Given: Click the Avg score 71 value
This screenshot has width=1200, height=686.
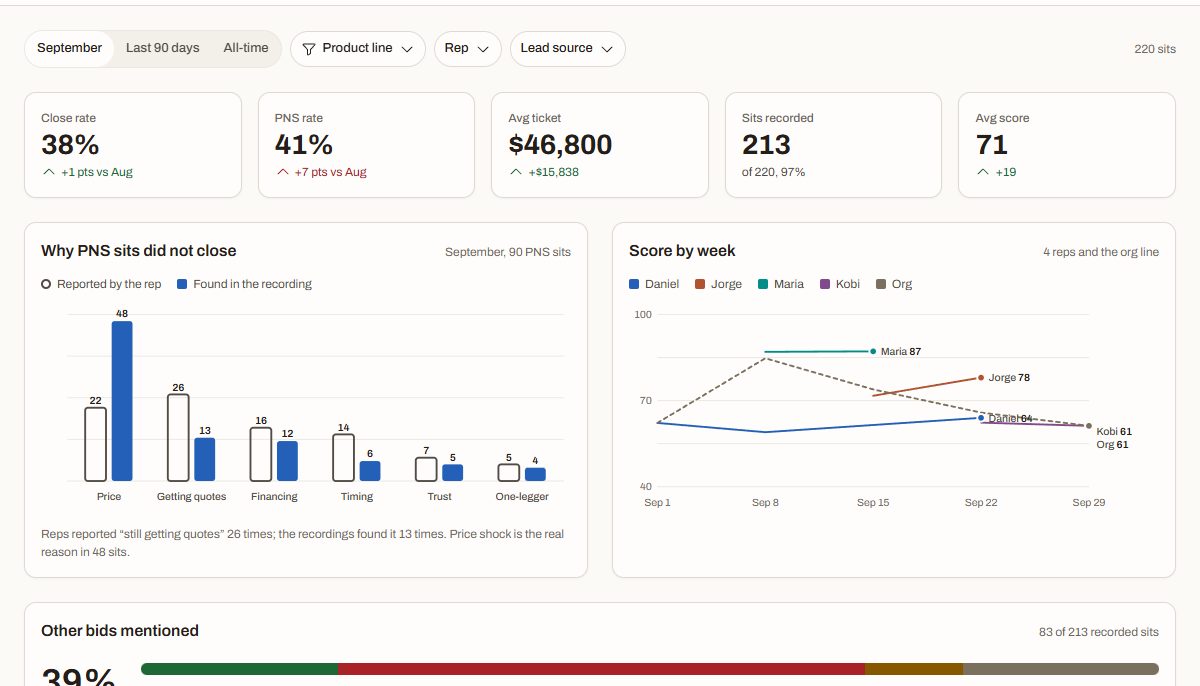Looking at the screenshot, I should [x=992, y=145].
